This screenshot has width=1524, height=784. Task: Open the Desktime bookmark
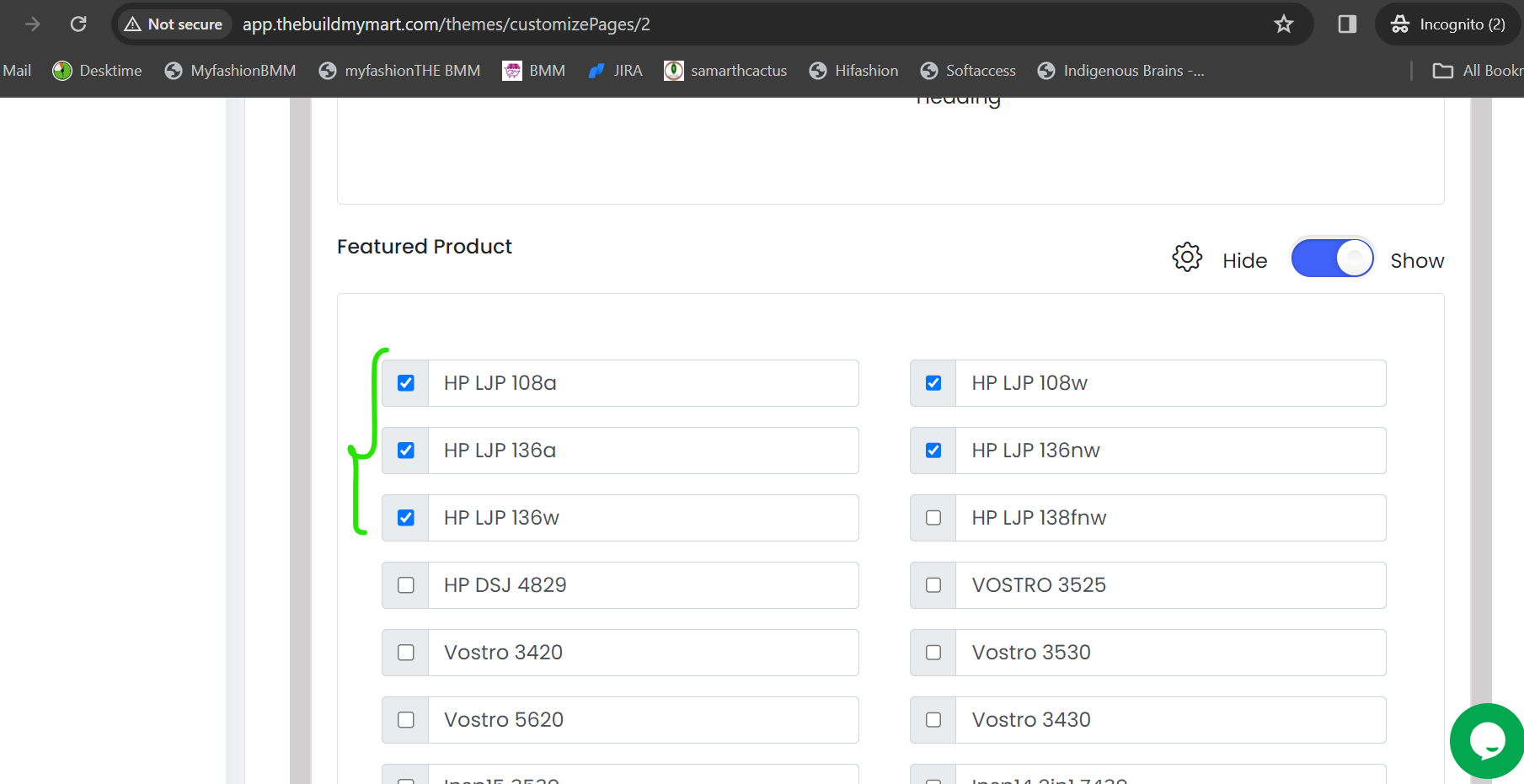point(97,71)
